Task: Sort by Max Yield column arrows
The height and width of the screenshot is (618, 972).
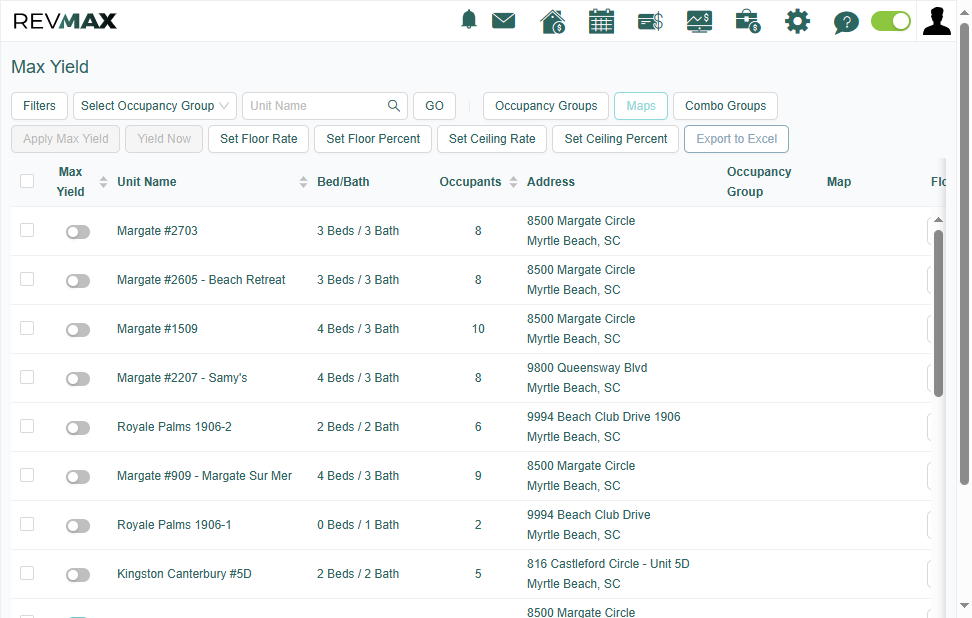Action: 104,182
